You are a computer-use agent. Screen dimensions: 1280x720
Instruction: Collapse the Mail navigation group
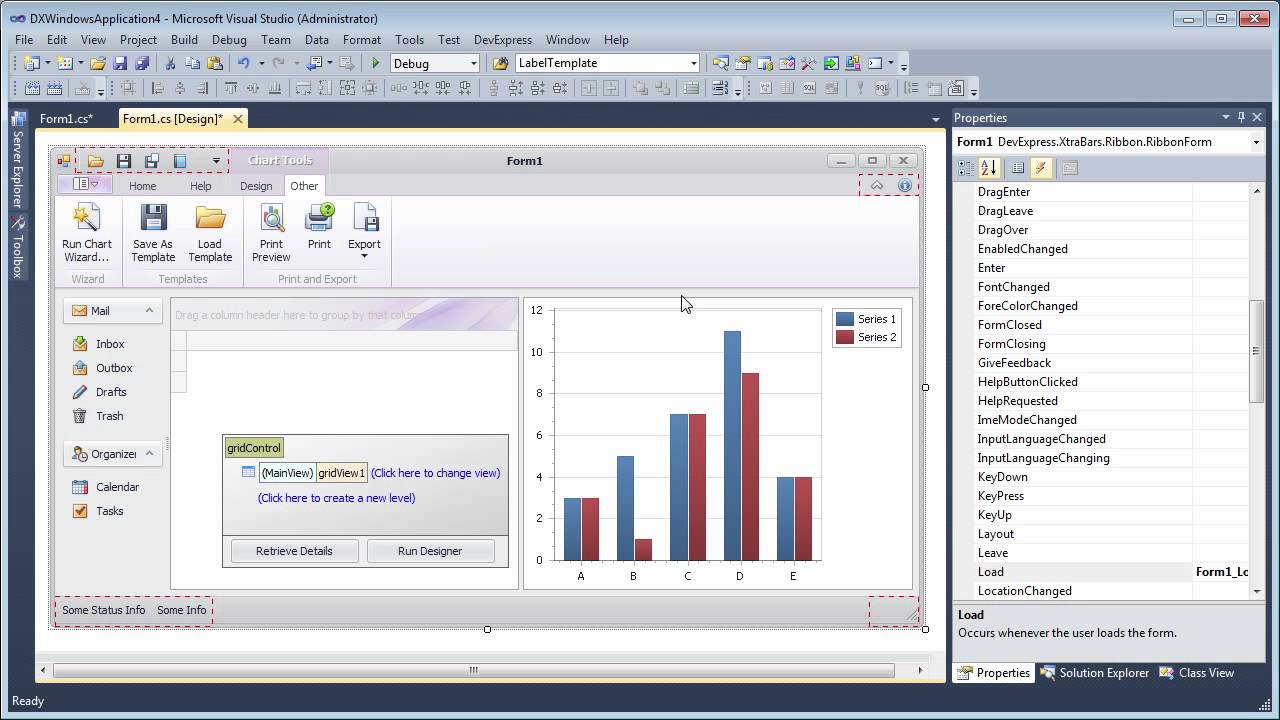click(149, 311)
